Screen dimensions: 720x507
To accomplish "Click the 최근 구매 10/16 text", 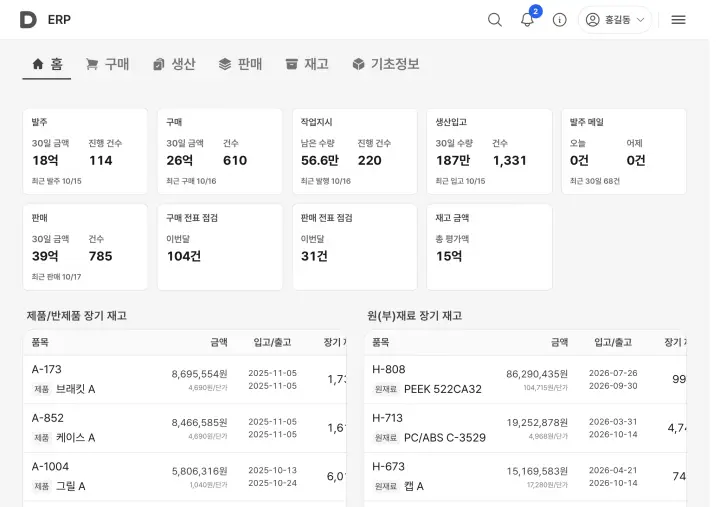I will [191, 181].
